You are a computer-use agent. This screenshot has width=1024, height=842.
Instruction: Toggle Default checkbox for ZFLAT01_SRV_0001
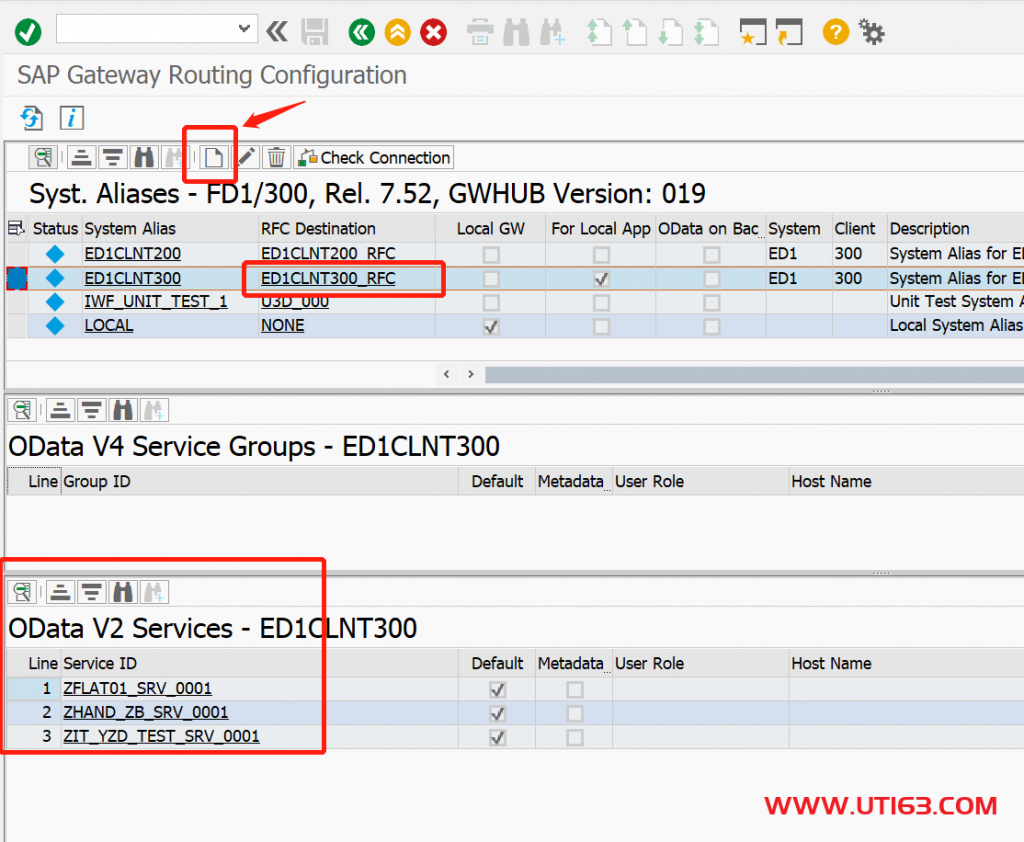(x=497, y=690)
